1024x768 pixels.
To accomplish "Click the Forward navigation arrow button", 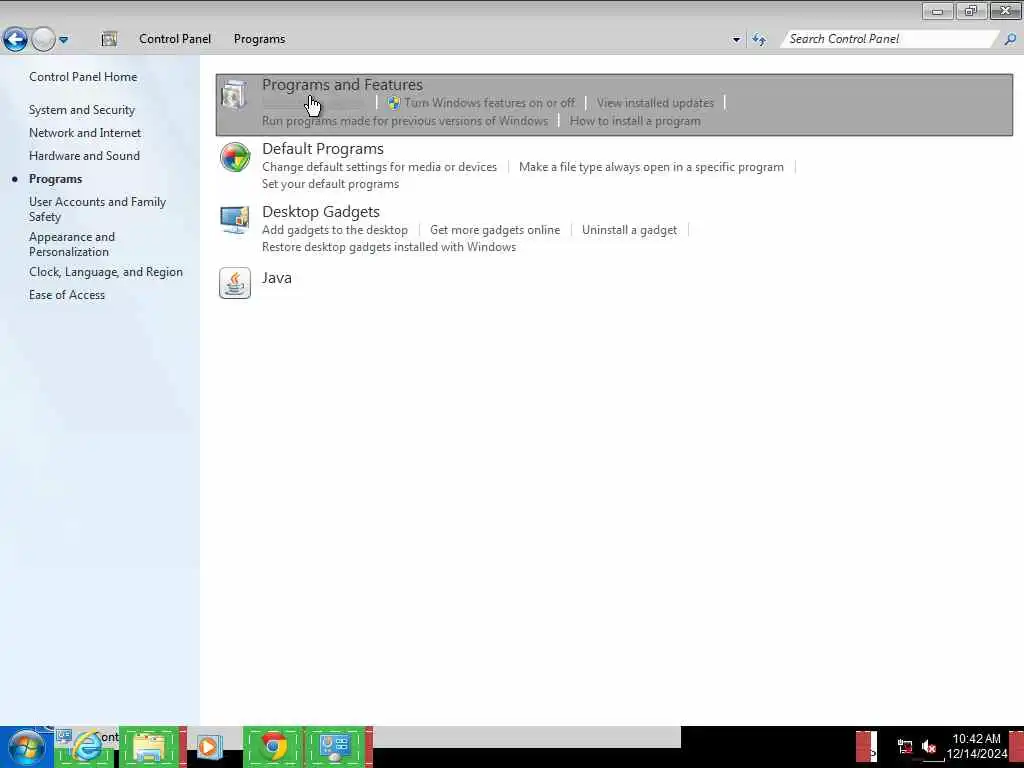I will [x=43, y=39].
